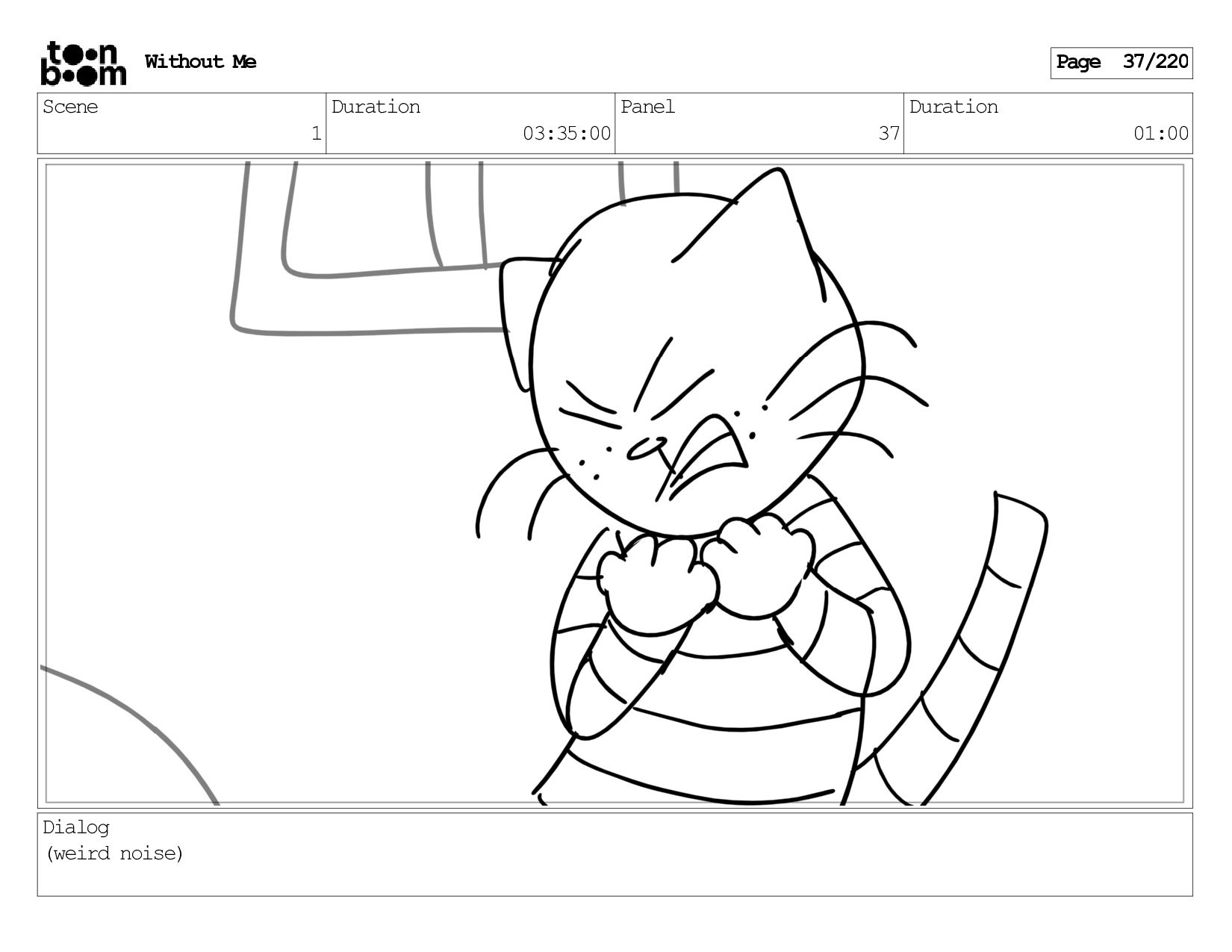Click the Toon Boom logo
Image resolution: width=1232 pixels, height=952 pixels.
[x=83, y=63]
